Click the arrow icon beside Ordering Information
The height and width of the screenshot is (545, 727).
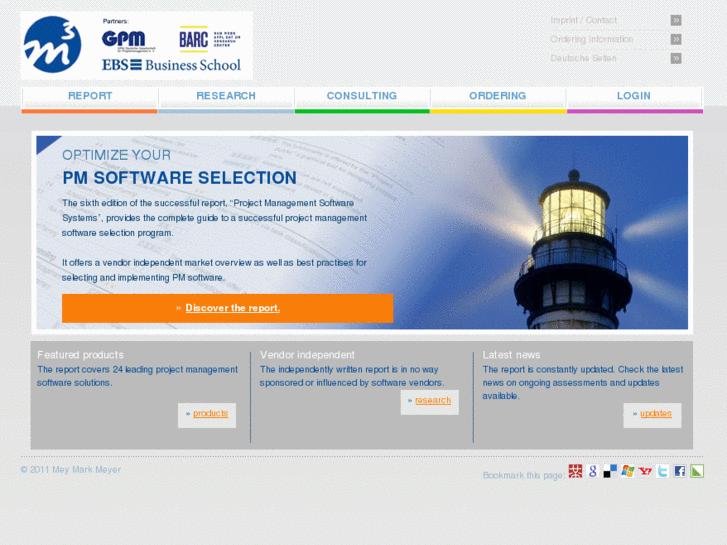coord(676,39)
